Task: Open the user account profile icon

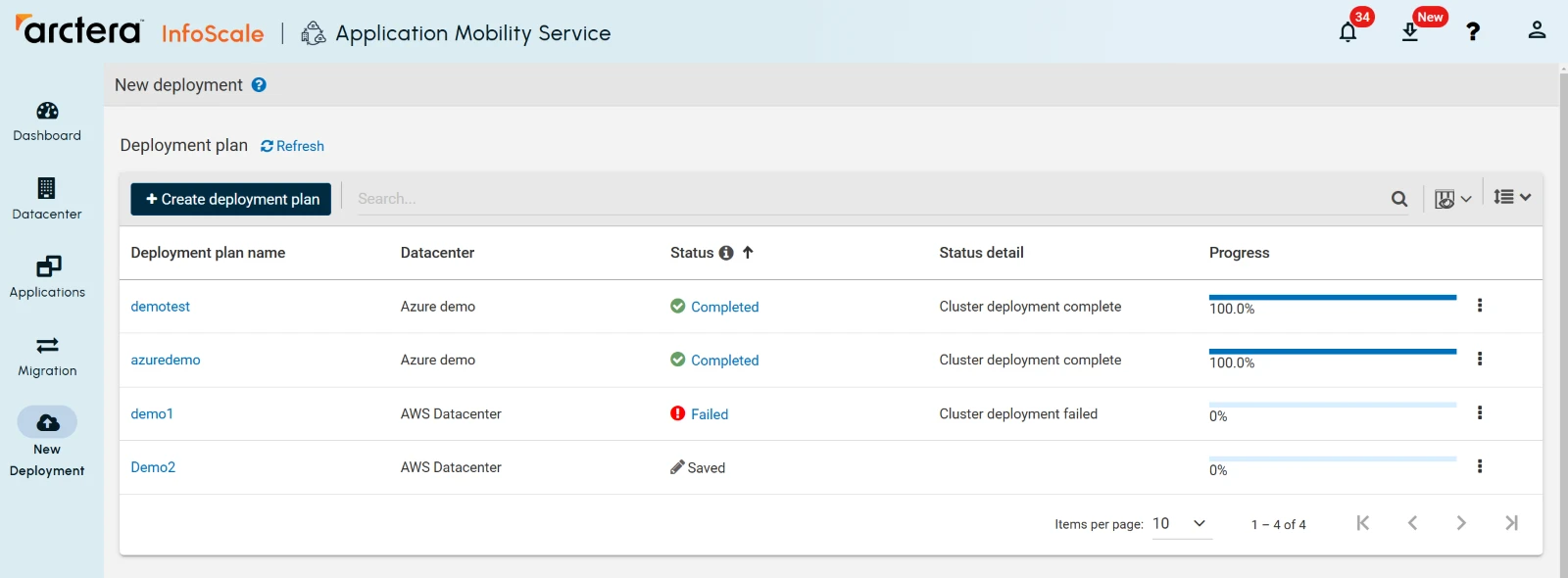Action: tap(1537, 30)
